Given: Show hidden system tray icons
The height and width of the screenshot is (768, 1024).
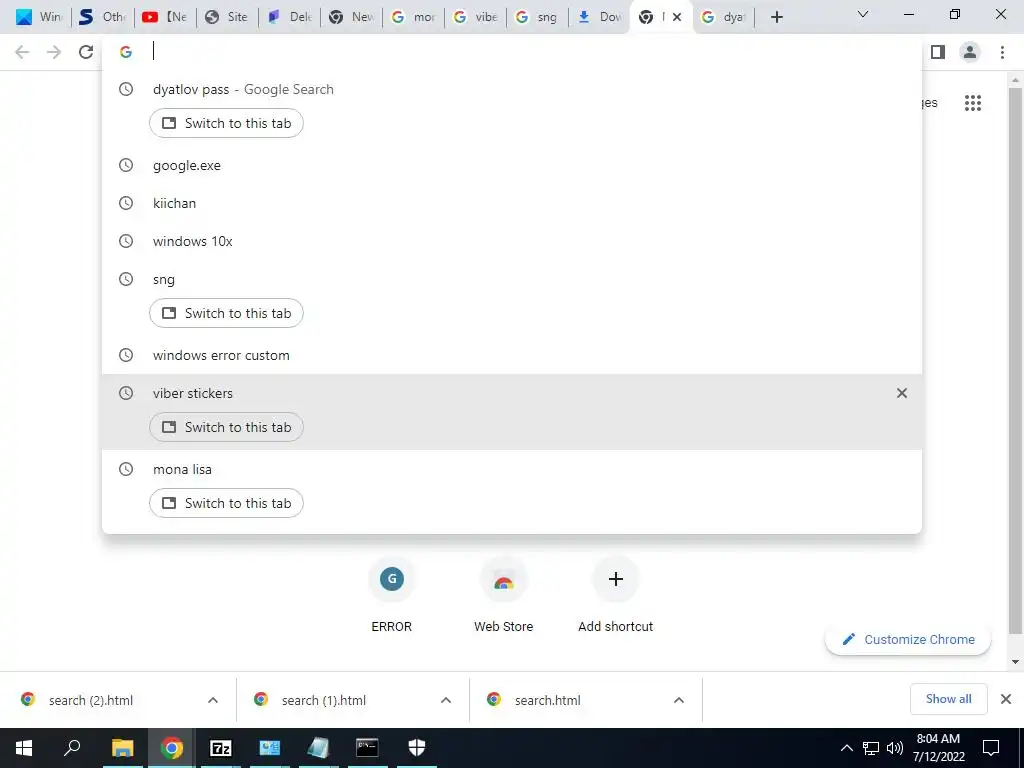Looking at the screenshot, I should click(x=846, y=748).
